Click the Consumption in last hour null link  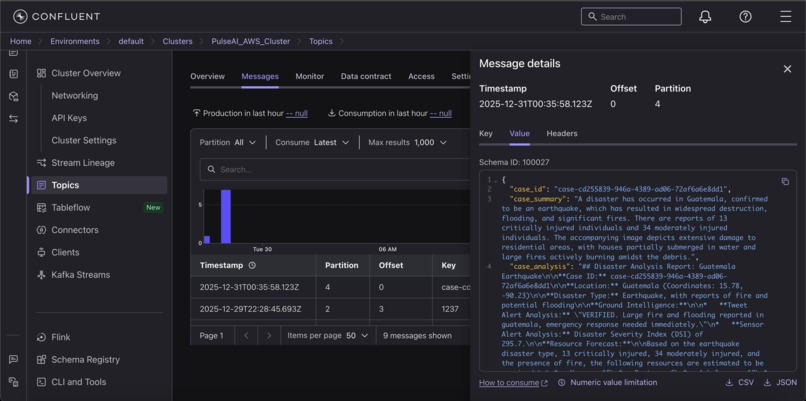pos(441,113)
